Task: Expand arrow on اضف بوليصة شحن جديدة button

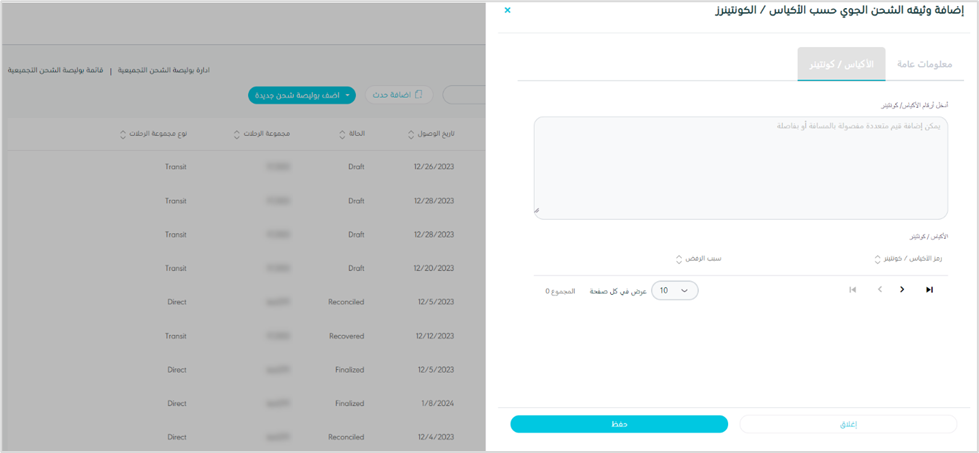Action: point(347,95)
